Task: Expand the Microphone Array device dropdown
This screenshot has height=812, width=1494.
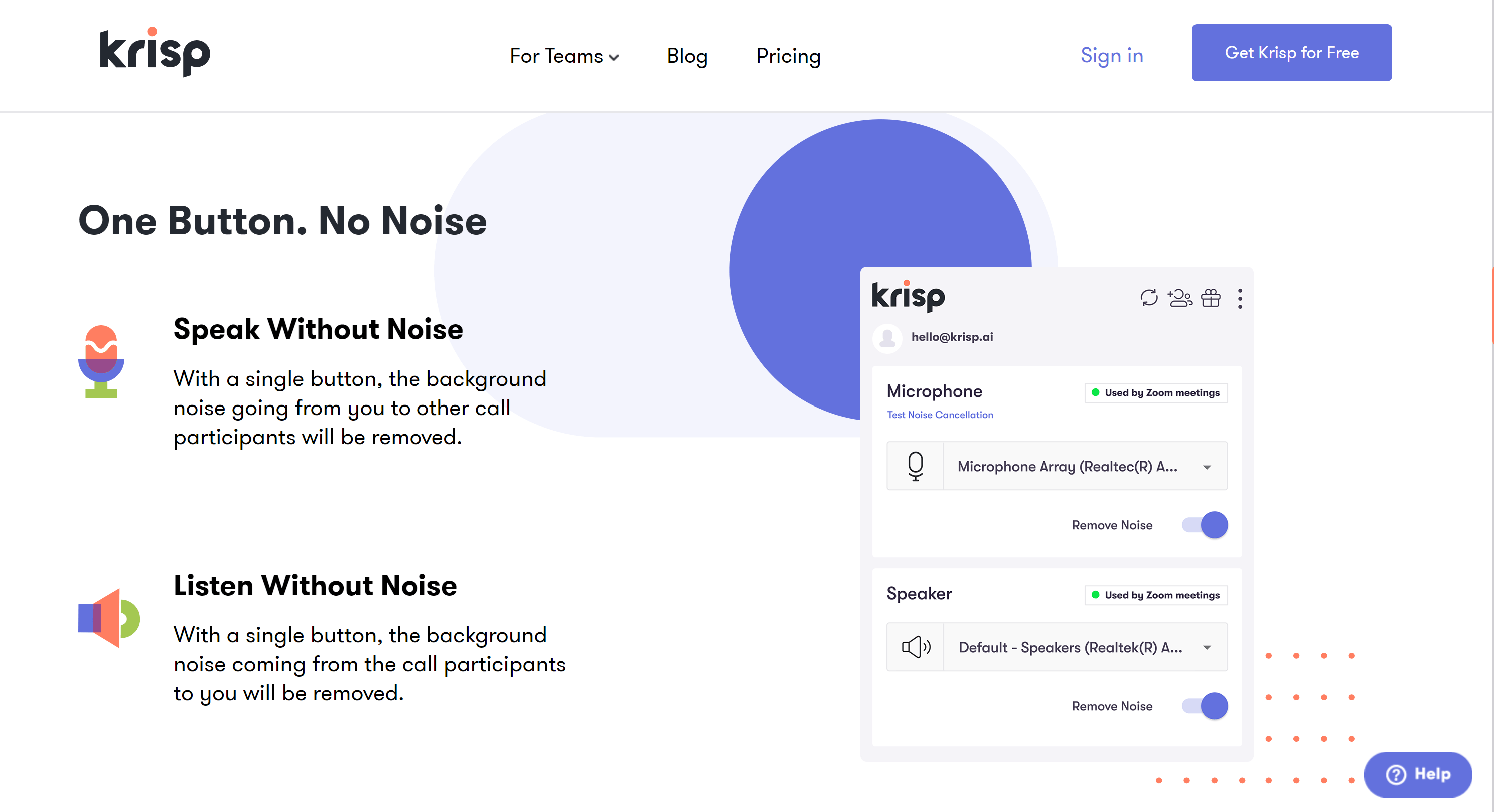Action: (x=1207, y=467)
